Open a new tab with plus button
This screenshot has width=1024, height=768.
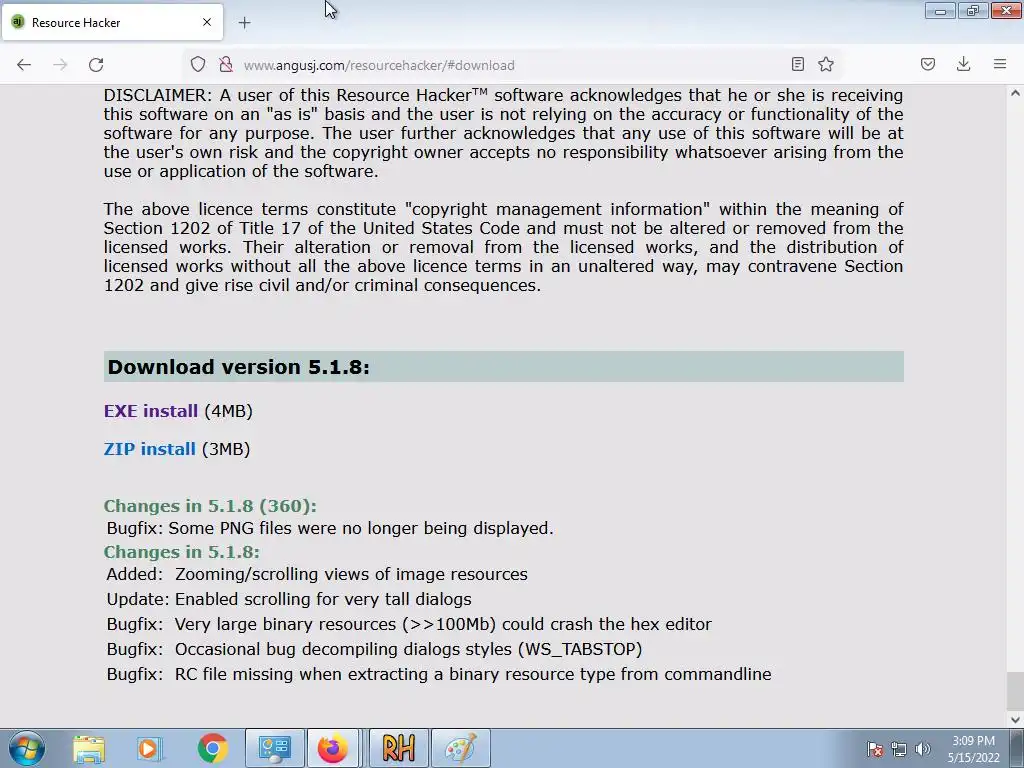244,23
